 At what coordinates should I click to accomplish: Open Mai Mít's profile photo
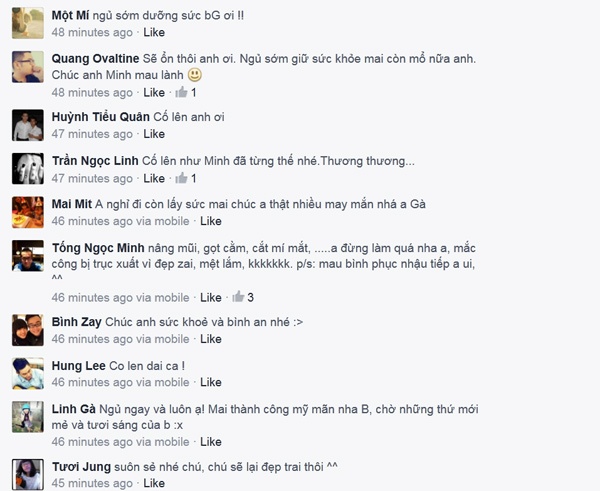(x=27, y=211)
